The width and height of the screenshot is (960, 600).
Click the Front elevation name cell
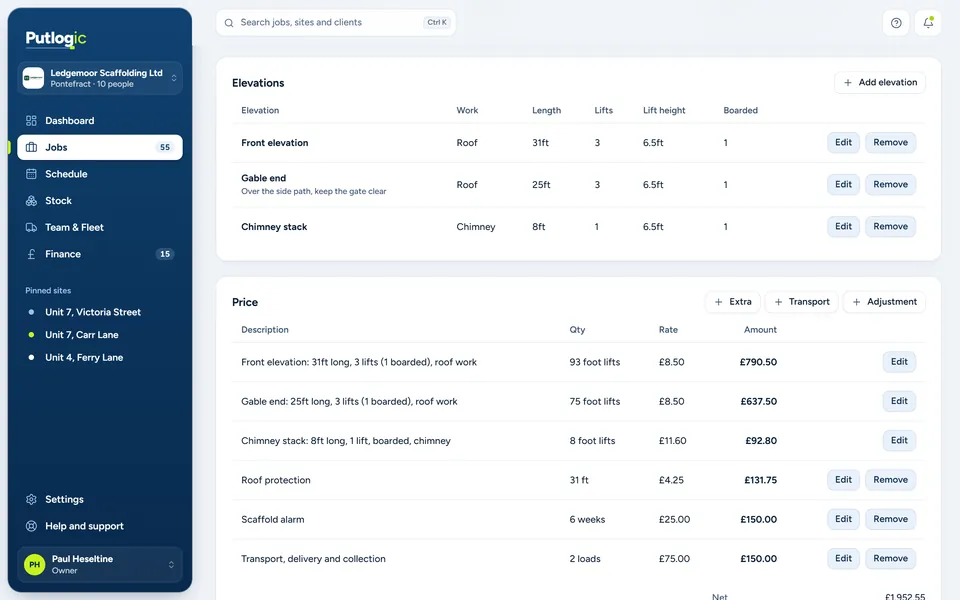point(274,143)
